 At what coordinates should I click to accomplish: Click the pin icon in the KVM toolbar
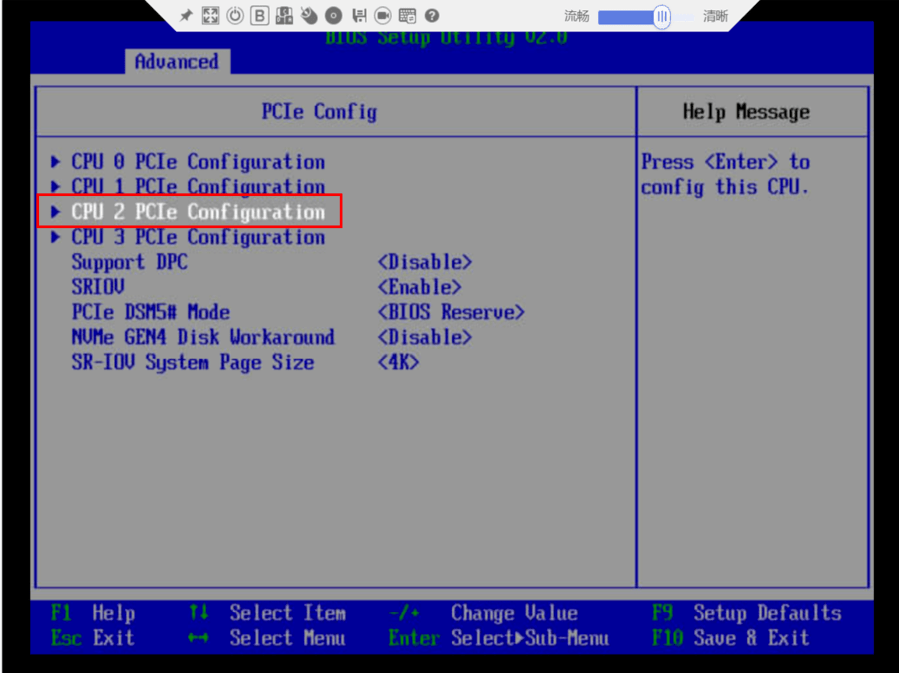(x=186, y=15)
